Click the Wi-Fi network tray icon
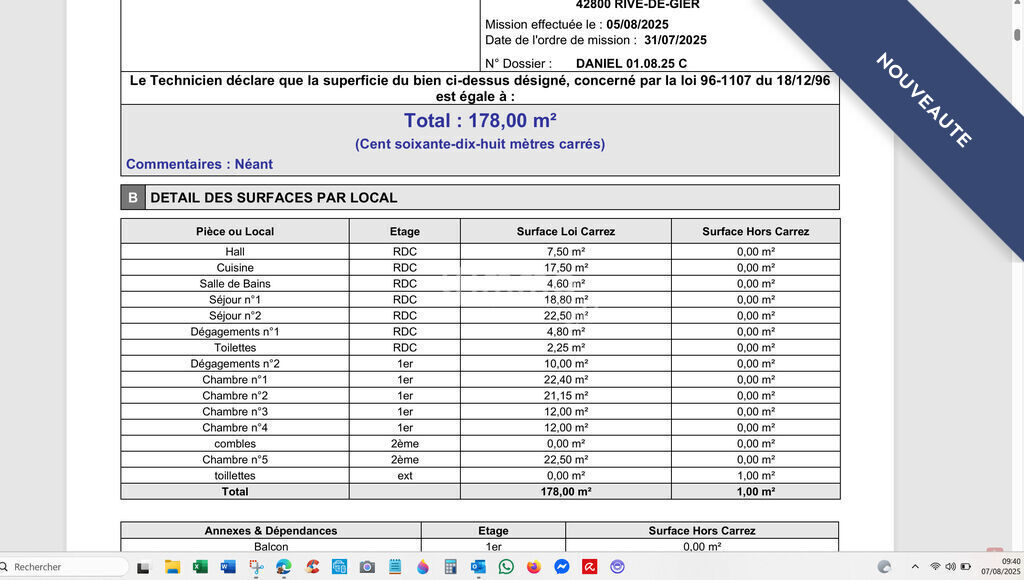Image resolution: width=1024 pixels, height=580 pixels. [935, 566]
